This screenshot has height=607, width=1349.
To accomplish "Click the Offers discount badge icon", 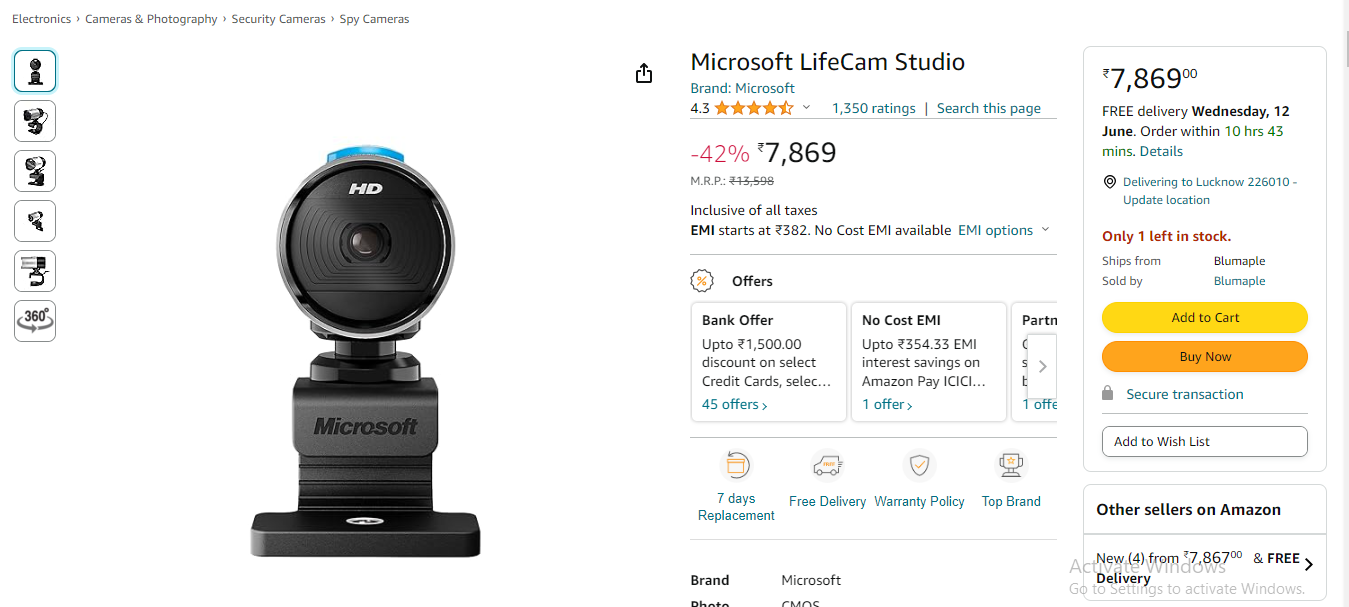I will 703,281.
